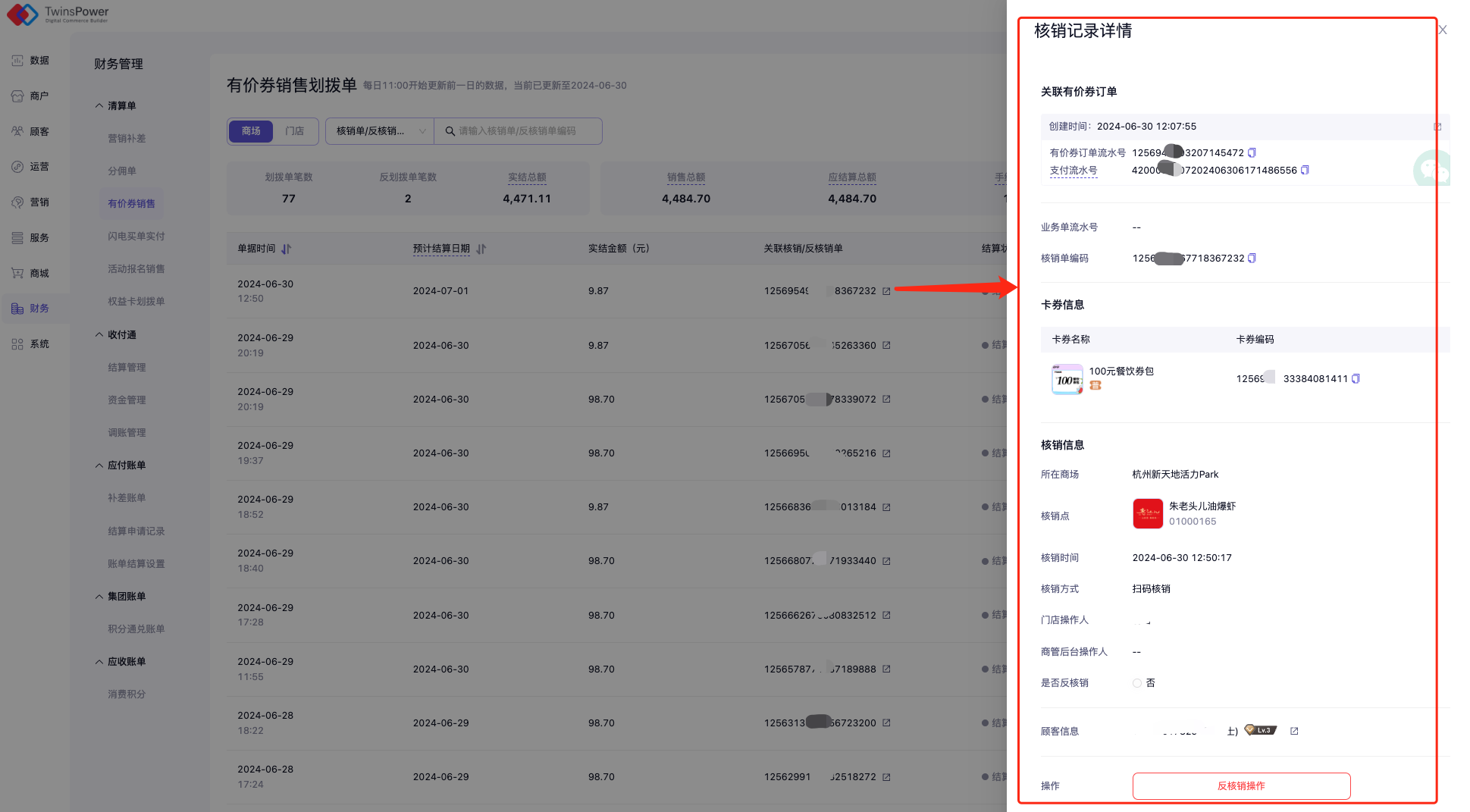Click the 财务 sidebar icon
The width and height of the screenshot is (1470, 812).
coord(17,309)
